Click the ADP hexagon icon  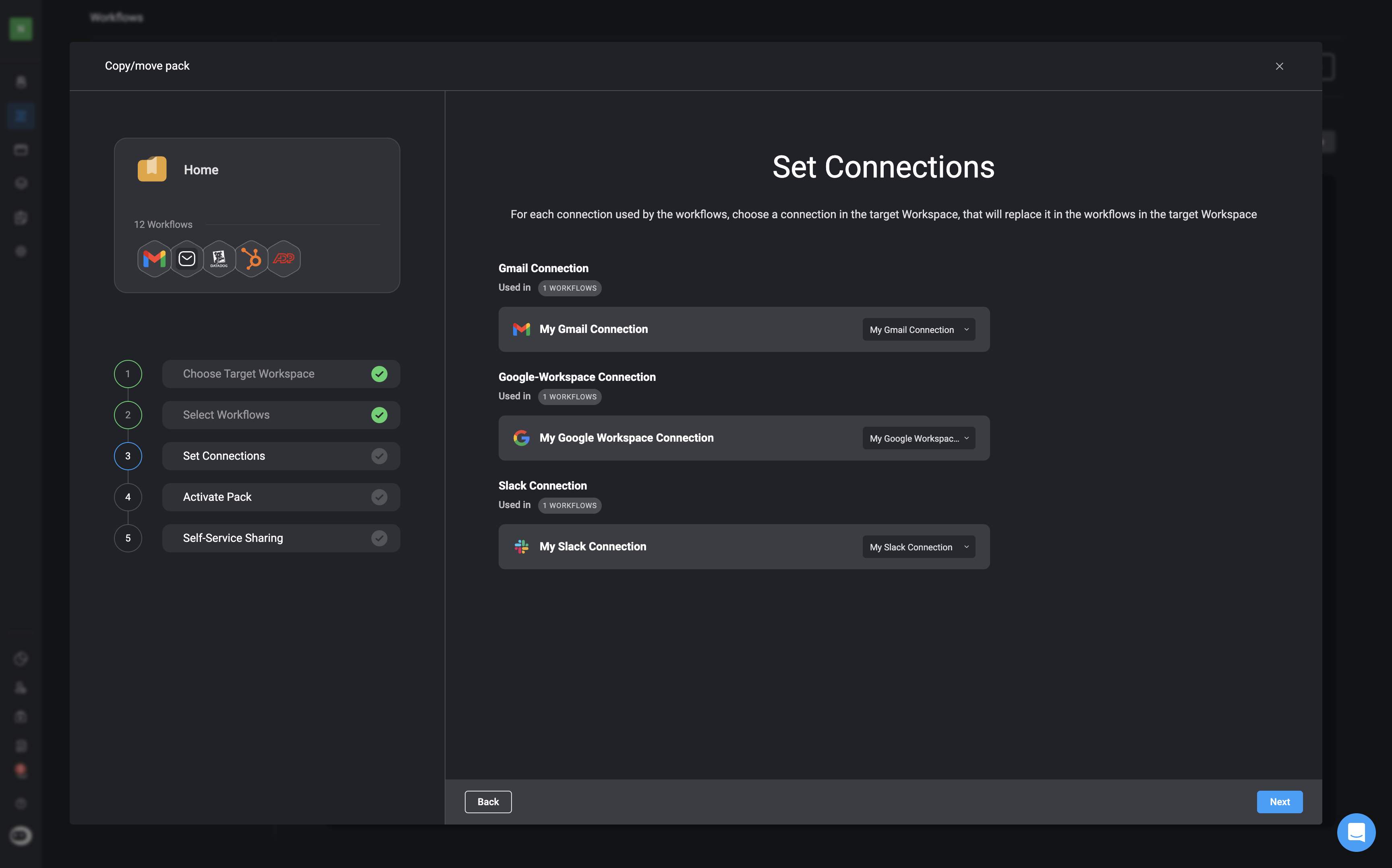[284, 259]
